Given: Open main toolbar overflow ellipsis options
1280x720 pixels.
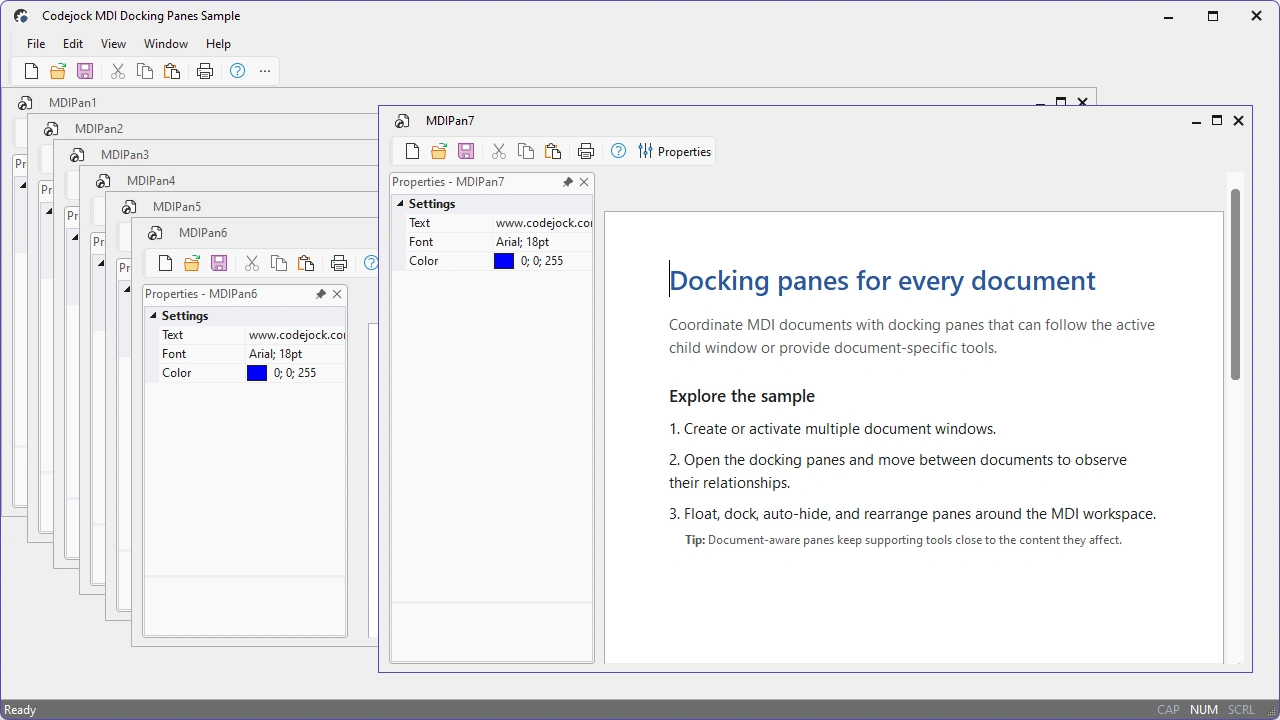Looking at the screenshot, I should coord(265,71).
